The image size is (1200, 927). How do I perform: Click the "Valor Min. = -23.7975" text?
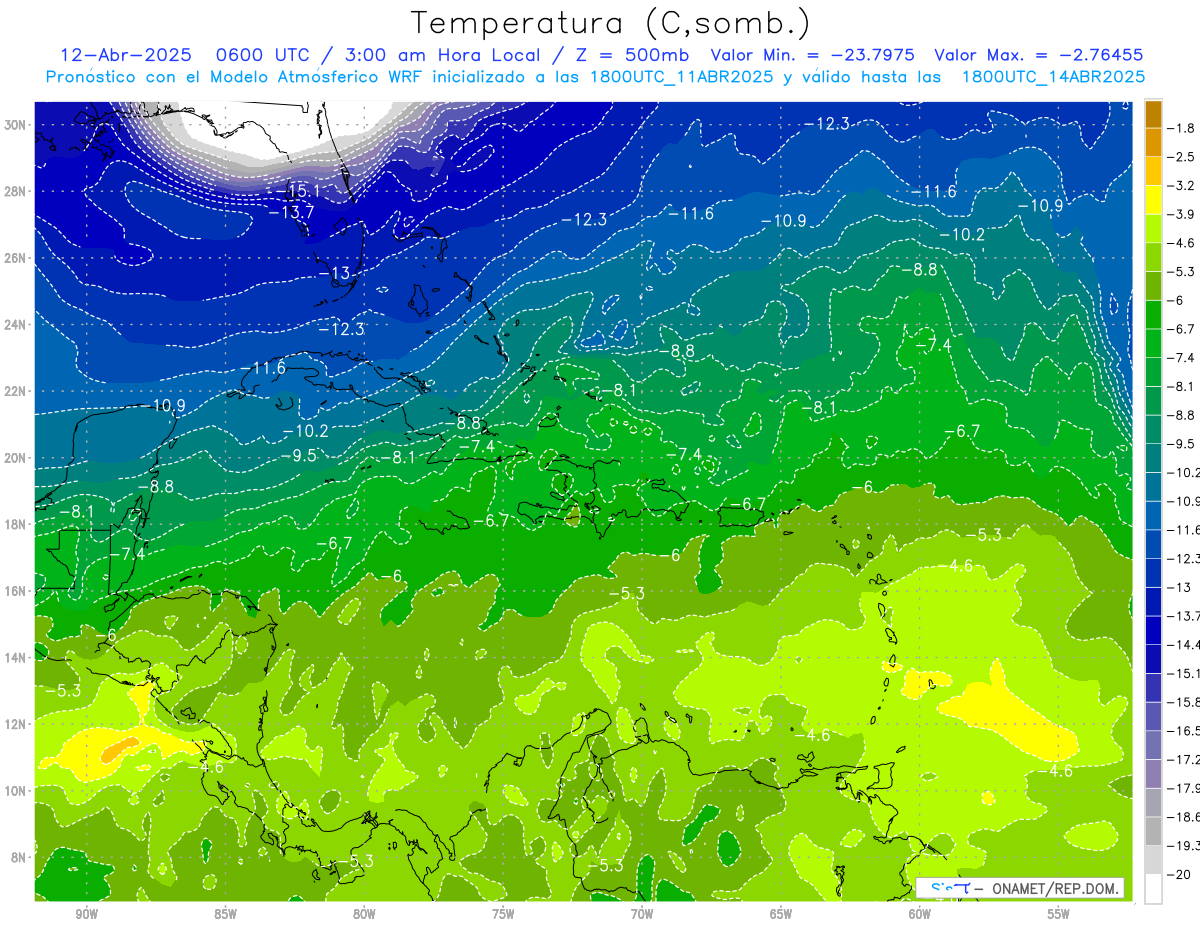pos(815,55)
